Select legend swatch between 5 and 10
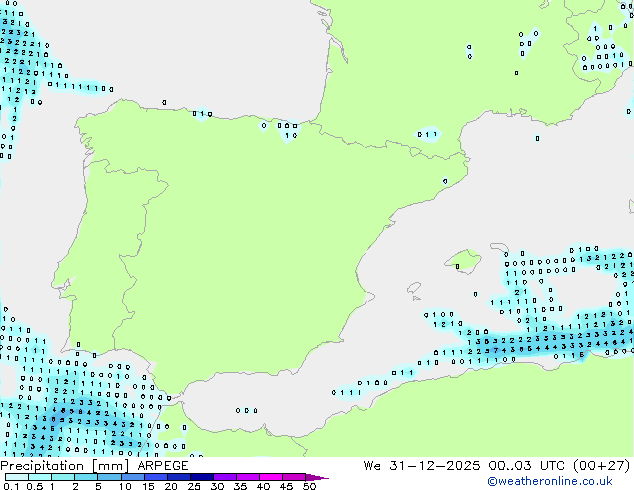Image resolution: width=634 pixels, height=490 pixels. (x=110, y=477)
